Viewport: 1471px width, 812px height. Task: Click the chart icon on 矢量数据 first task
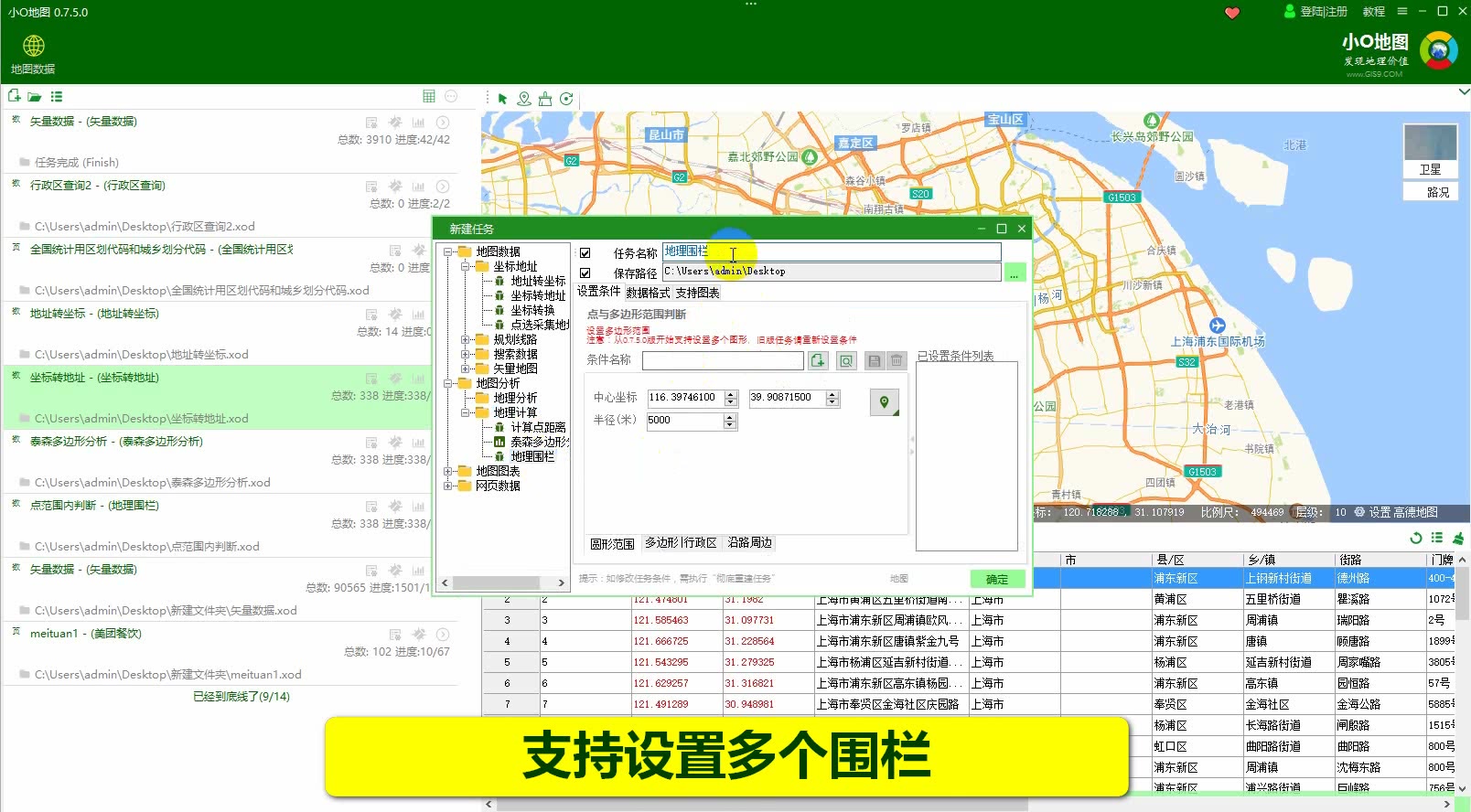click(418, 122)
